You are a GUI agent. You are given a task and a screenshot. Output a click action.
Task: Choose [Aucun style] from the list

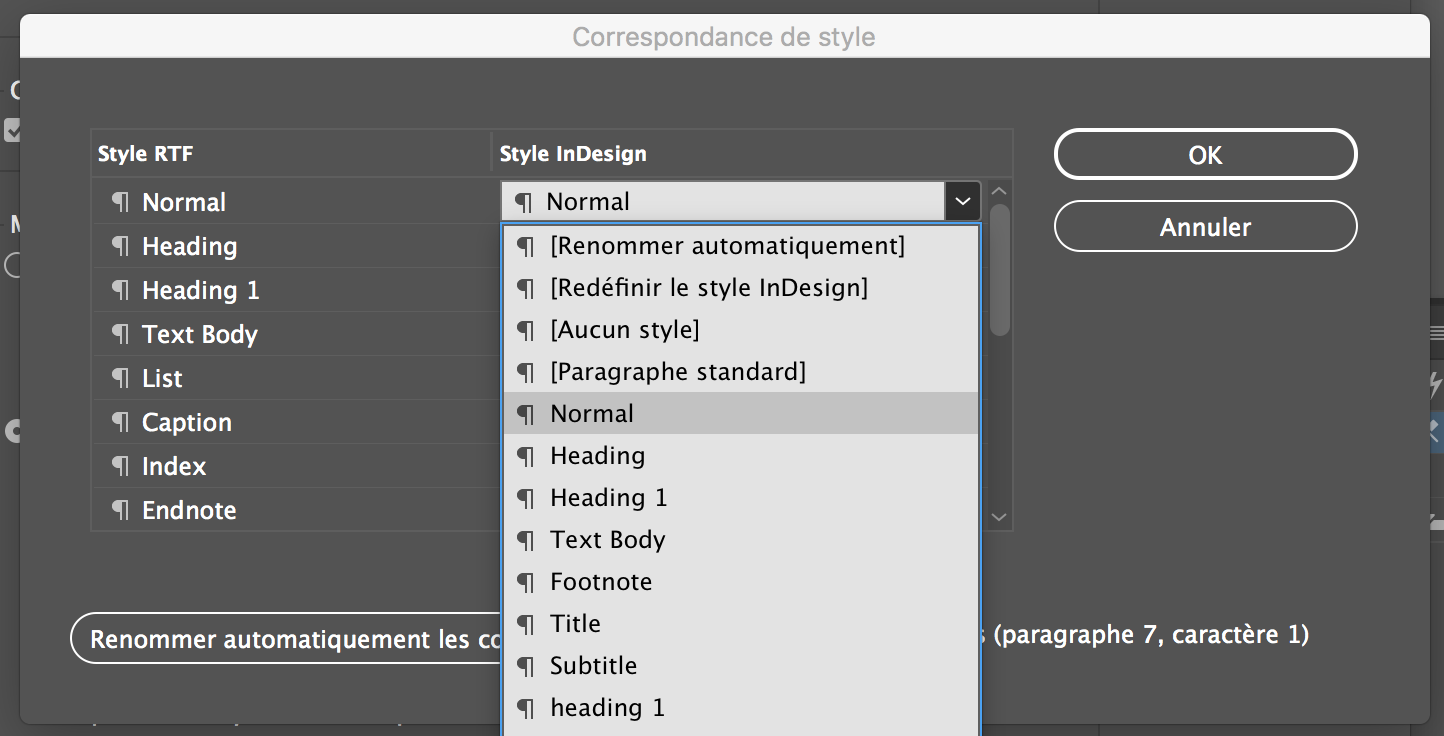coord(740,330)
